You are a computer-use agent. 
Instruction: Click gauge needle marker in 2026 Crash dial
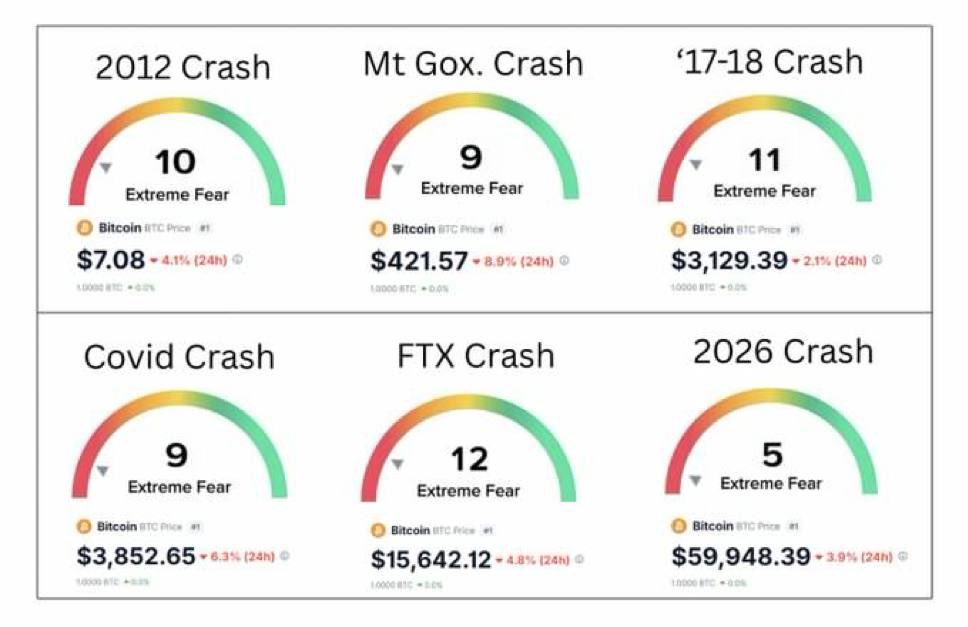[696, 480]
